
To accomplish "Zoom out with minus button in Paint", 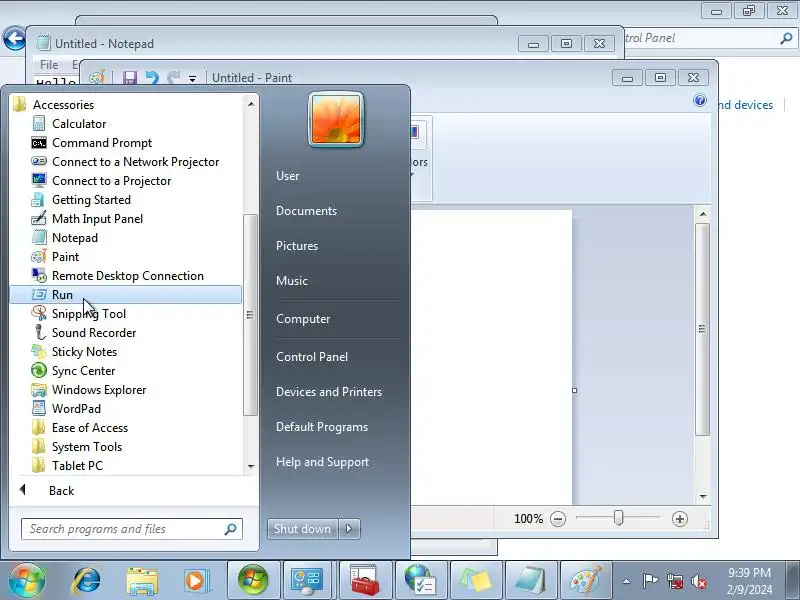I will tap(558, 519).
